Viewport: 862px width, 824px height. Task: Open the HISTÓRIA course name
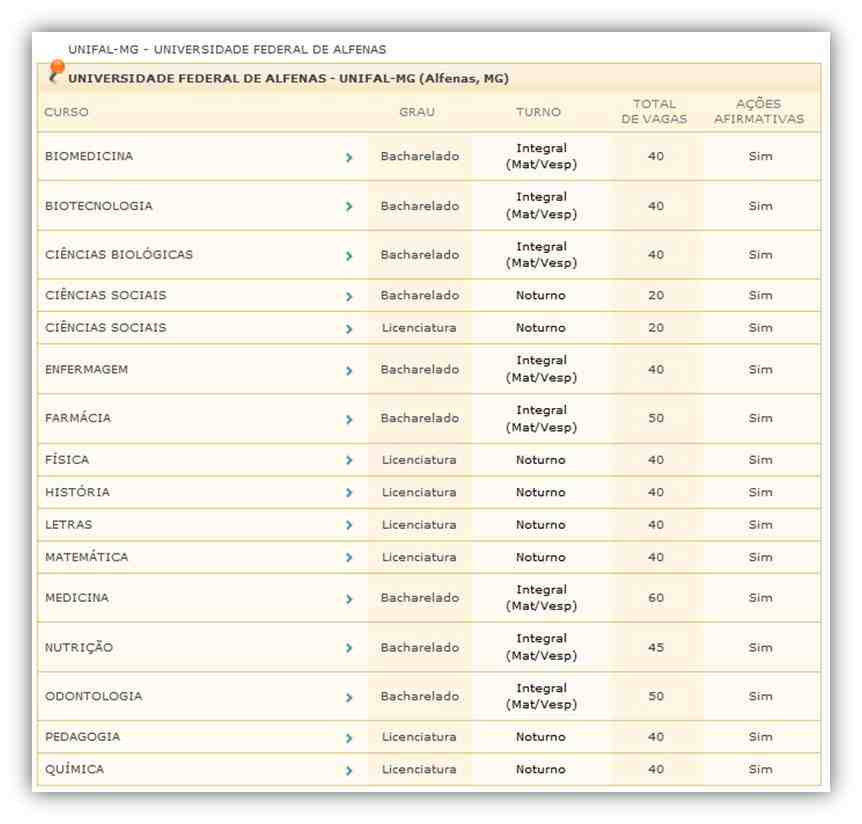coord(78,492)
